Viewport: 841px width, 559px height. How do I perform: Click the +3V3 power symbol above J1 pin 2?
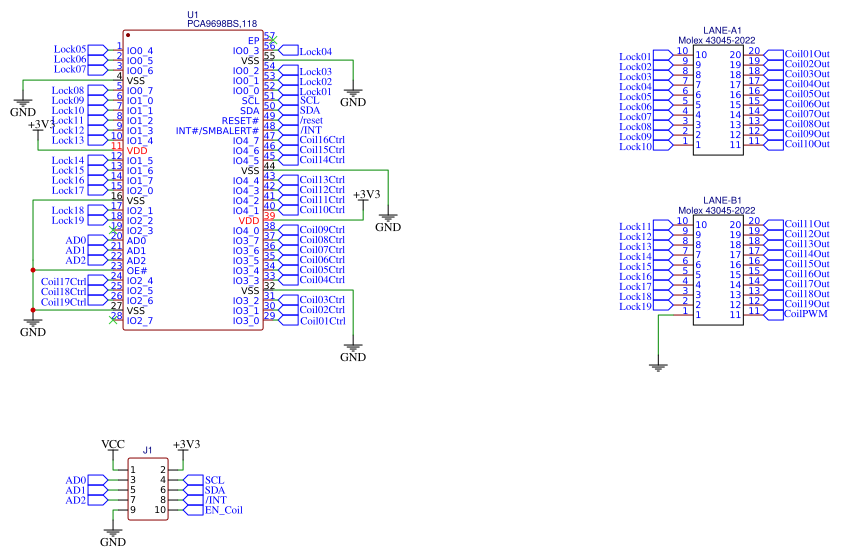[x=187, y=444]
